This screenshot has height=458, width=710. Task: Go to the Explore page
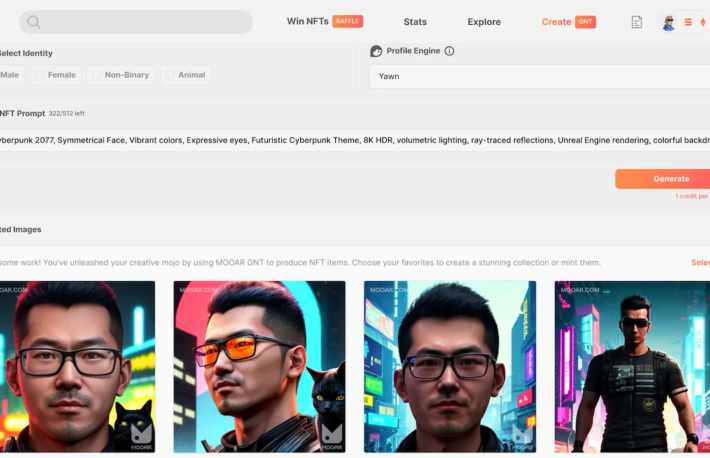(484, 22)
